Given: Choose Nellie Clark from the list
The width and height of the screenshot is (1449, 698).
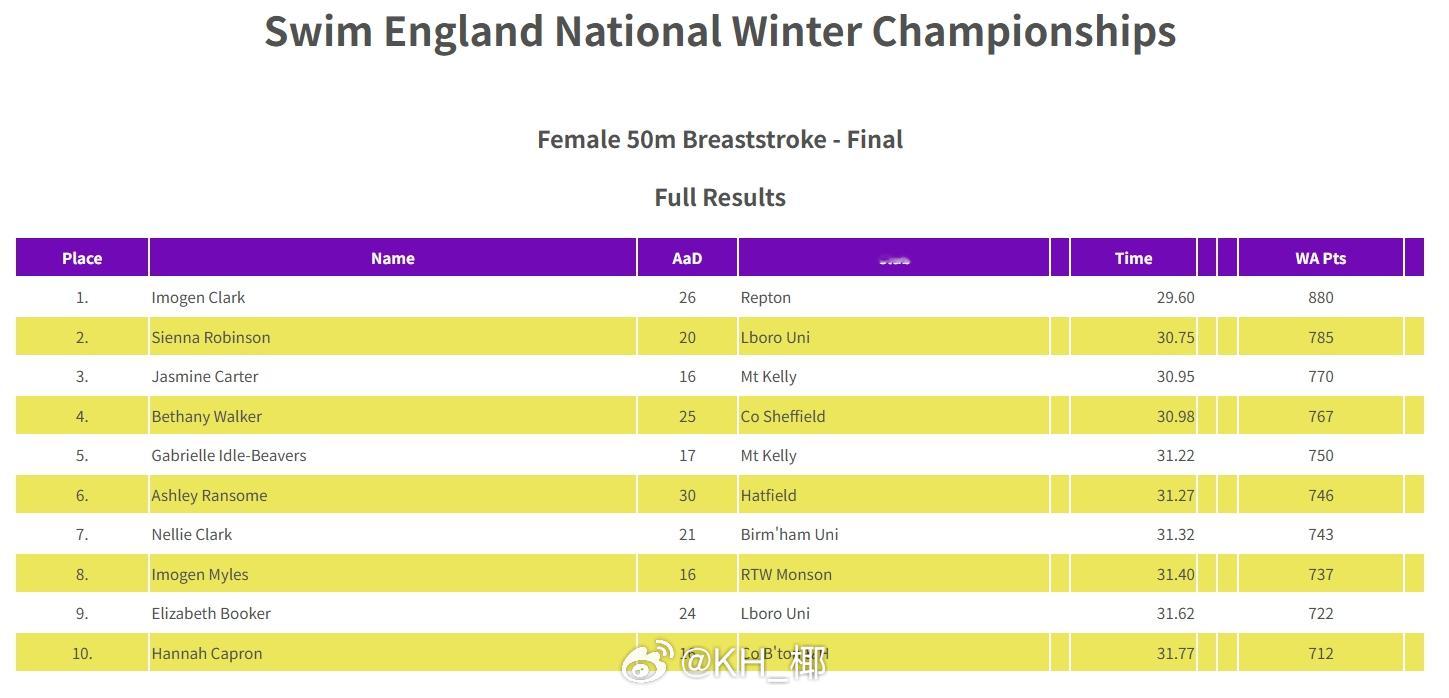Looking at the screenshot, I should 192,535.
